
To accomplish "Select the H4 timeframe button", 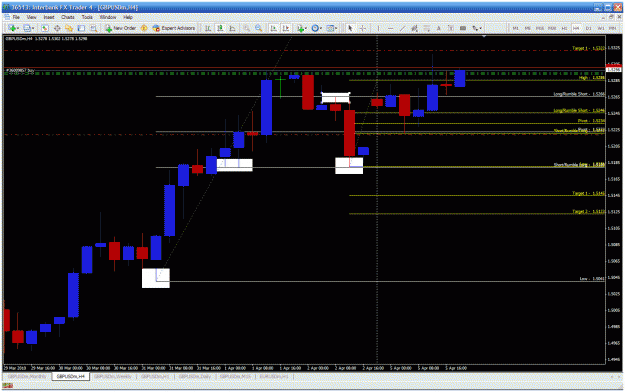I will pyautogui.click(x=576, y=28).
